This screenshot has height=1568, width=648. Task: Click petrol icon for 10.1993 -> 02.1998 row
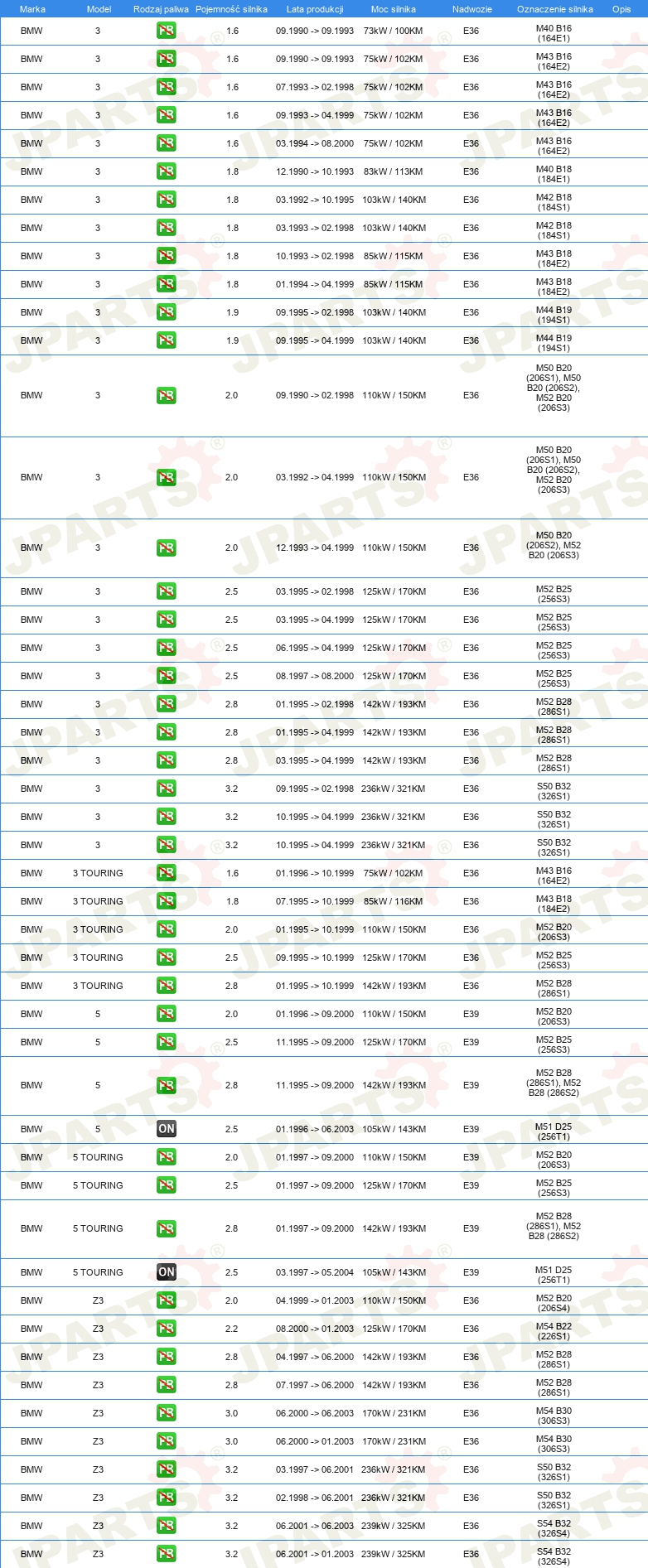coord(166,257)
